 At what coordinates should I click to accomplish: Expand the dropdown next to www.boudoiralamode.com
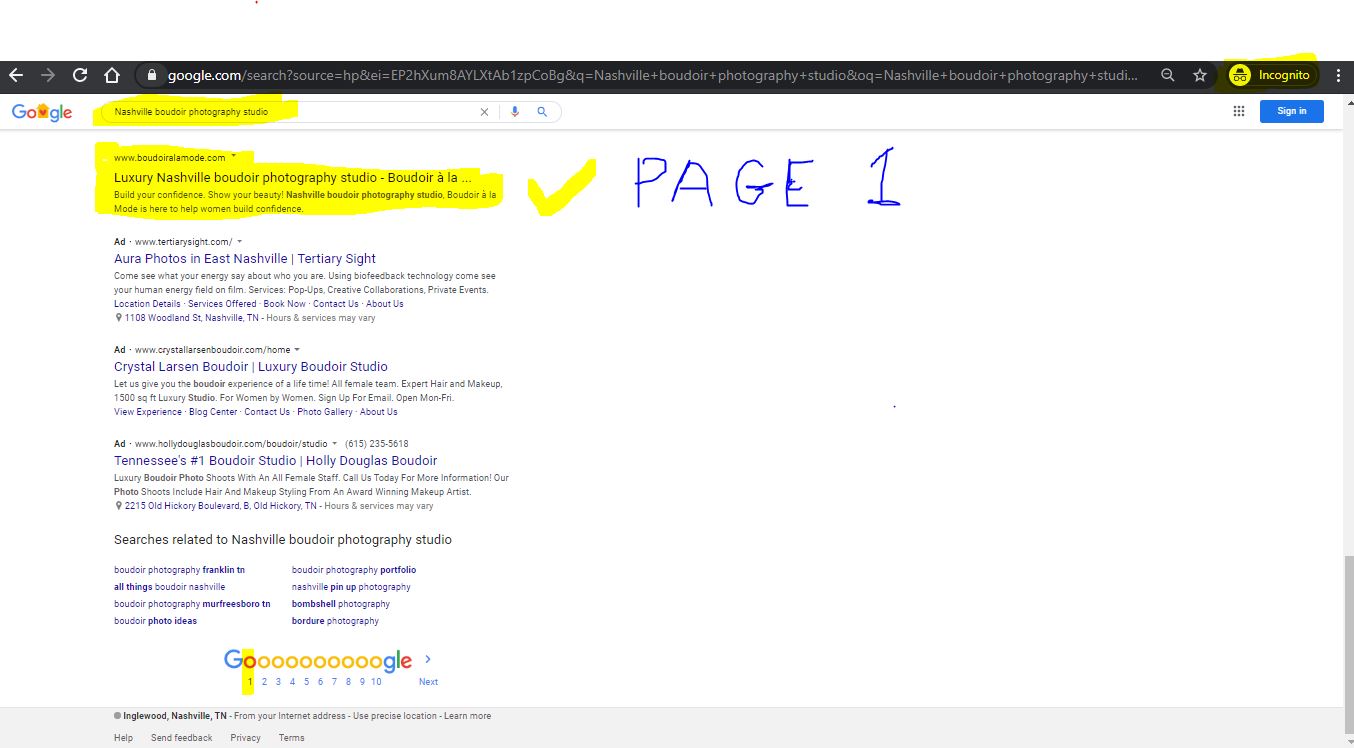pyautogui.click(x=234, y=157)
